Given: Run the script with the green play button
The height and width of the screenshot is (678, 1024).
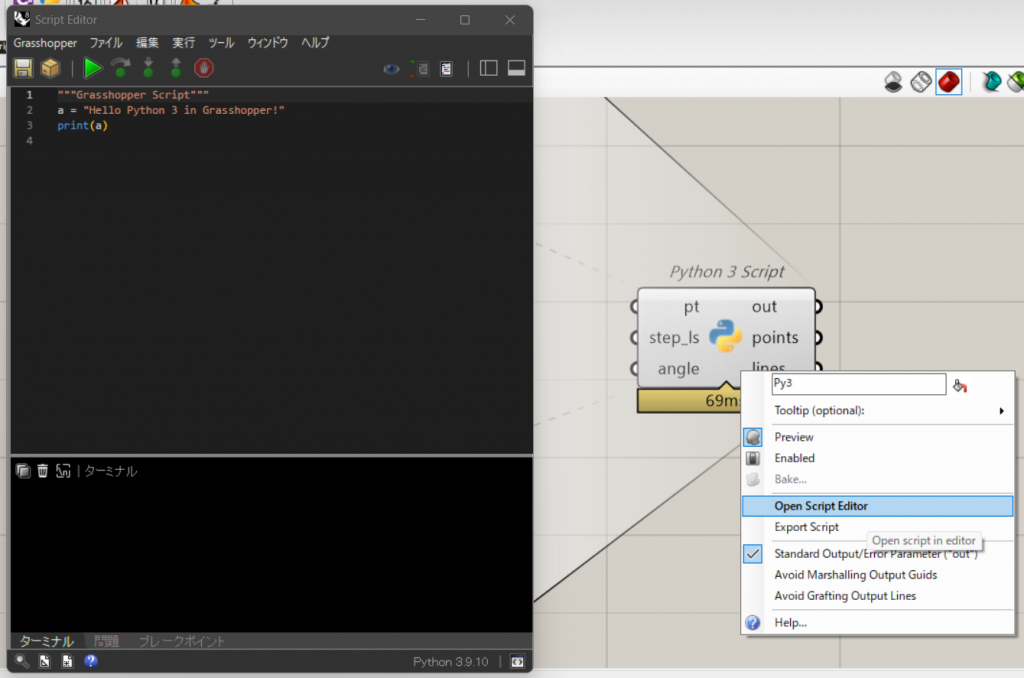Looking at the screenshot, I should (92, 68).
